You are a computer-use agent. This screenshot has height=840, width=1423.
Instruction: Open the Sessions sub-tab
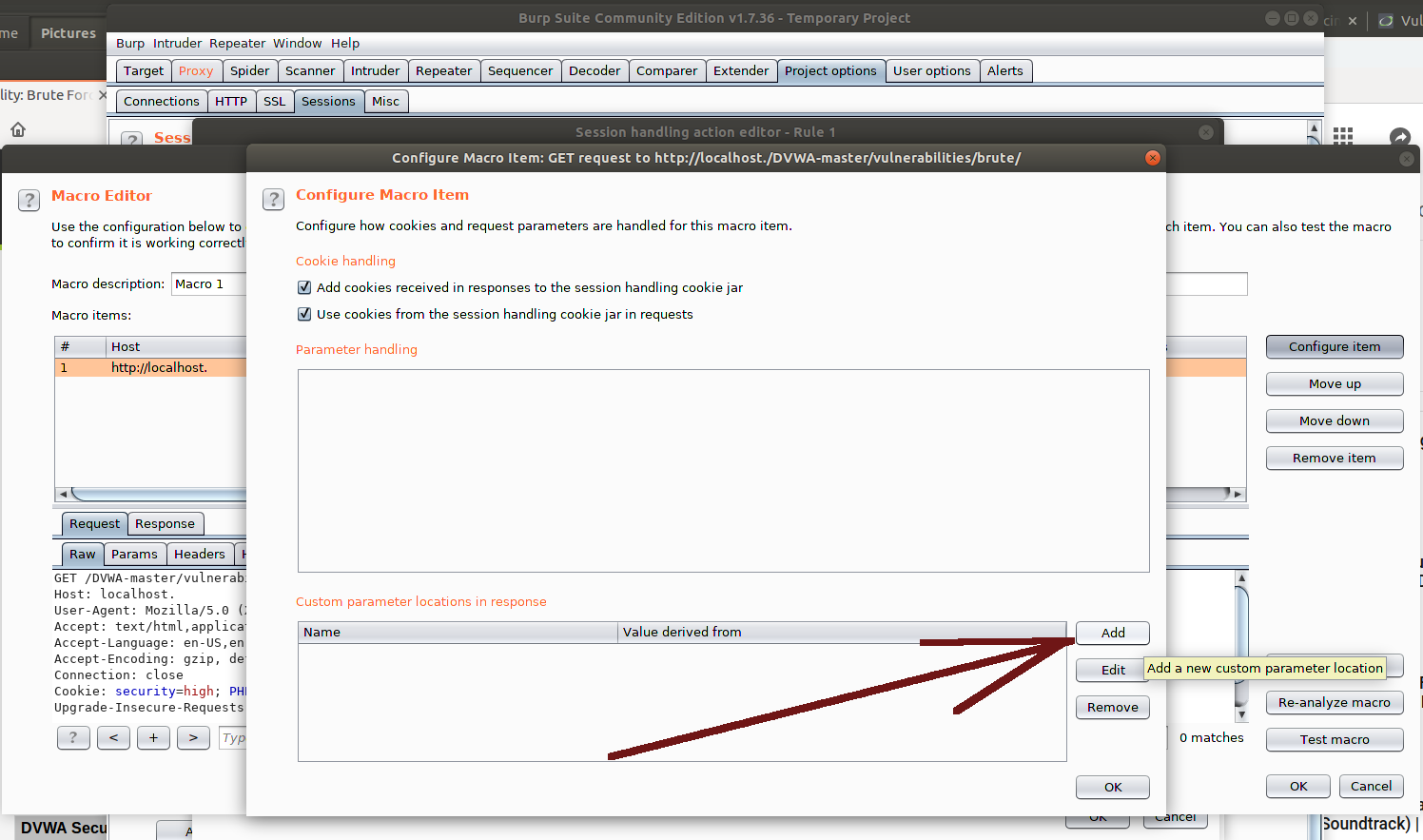[x=328, y=101]
